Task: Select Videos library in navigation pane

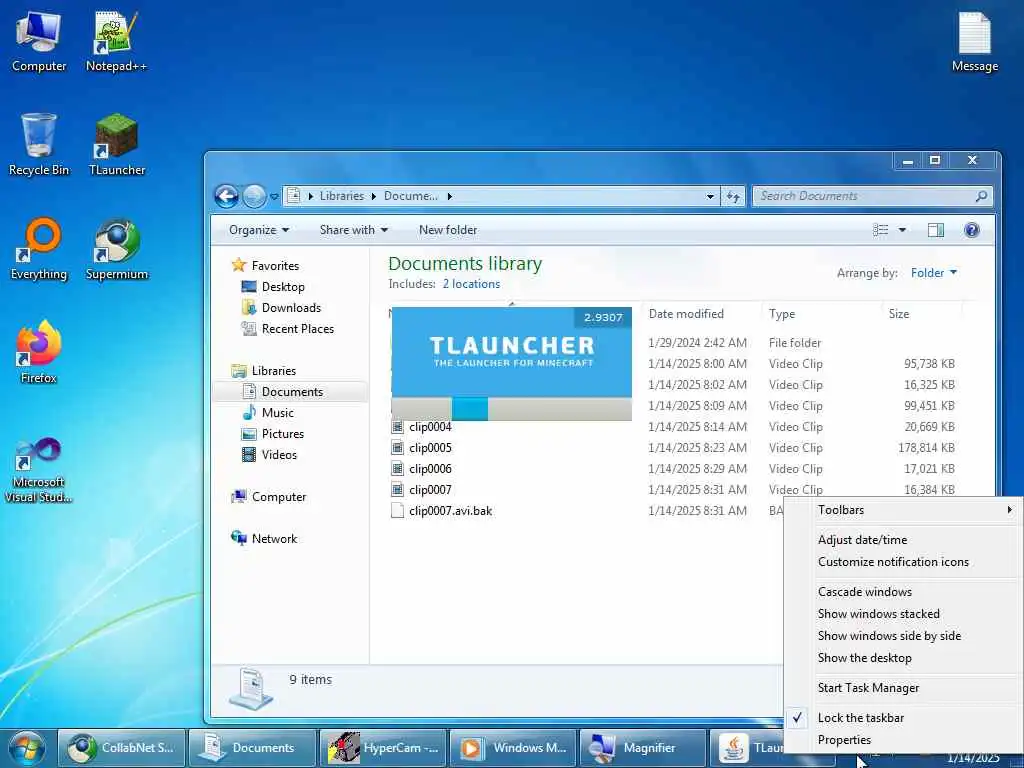Action: [279, 455]
